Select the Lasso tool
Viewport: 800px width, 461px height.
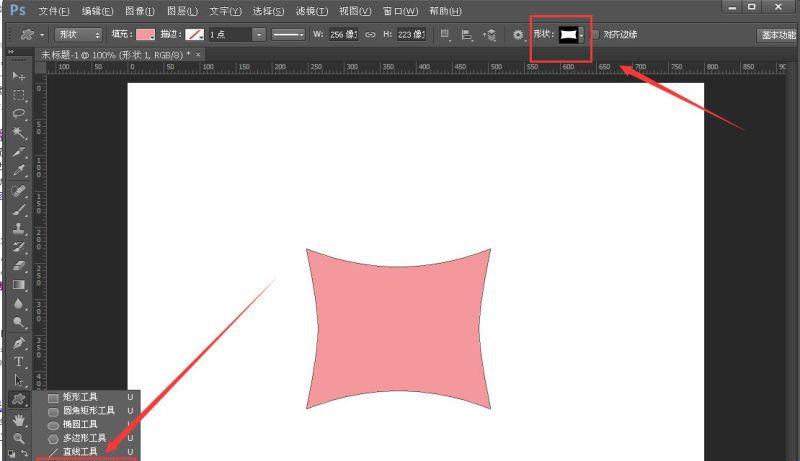[x=18, y=114]
